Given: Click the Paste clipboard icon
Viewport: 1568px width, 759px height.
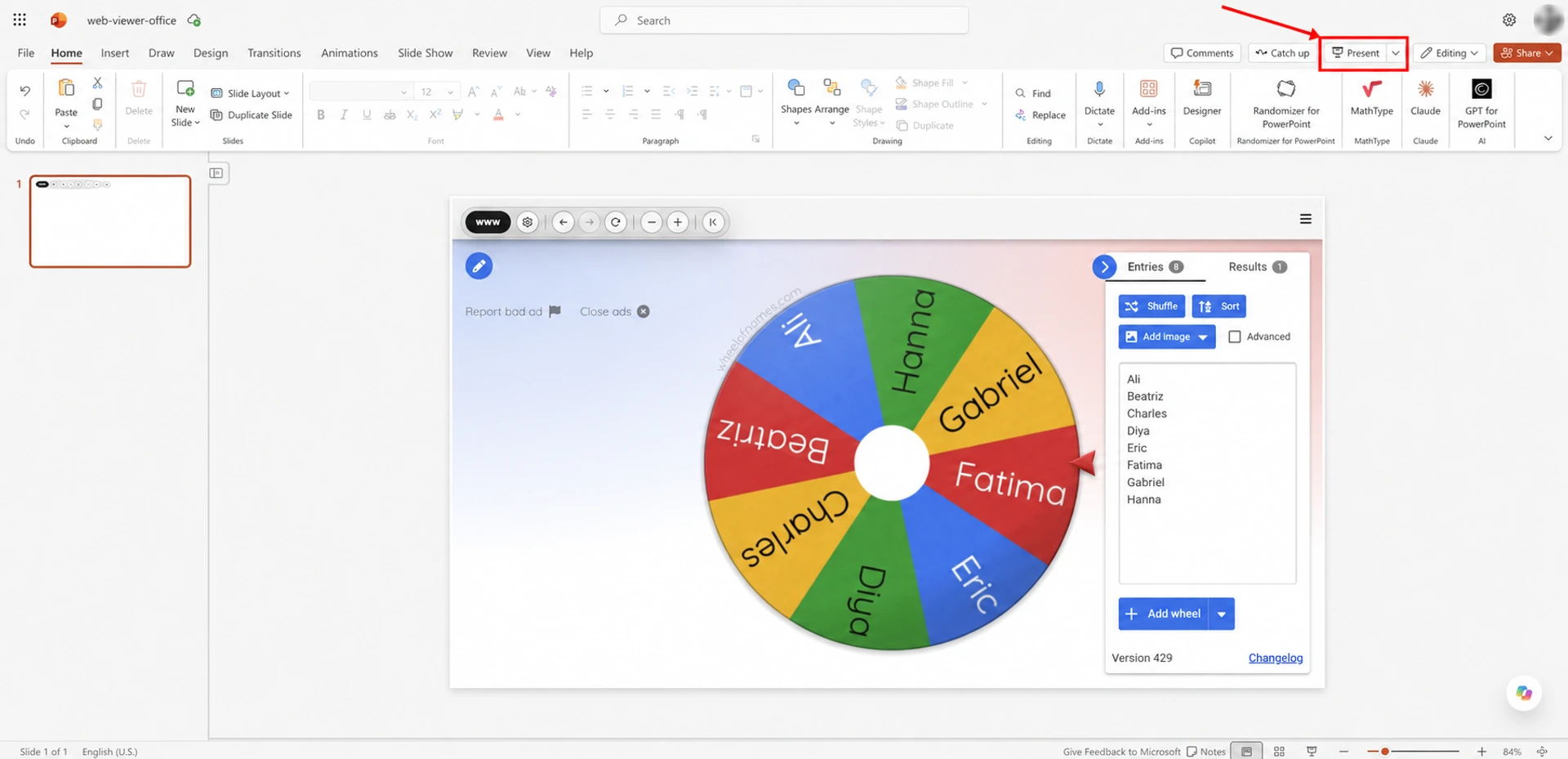Looking at the screenshot, I should (x=66, y=88).
